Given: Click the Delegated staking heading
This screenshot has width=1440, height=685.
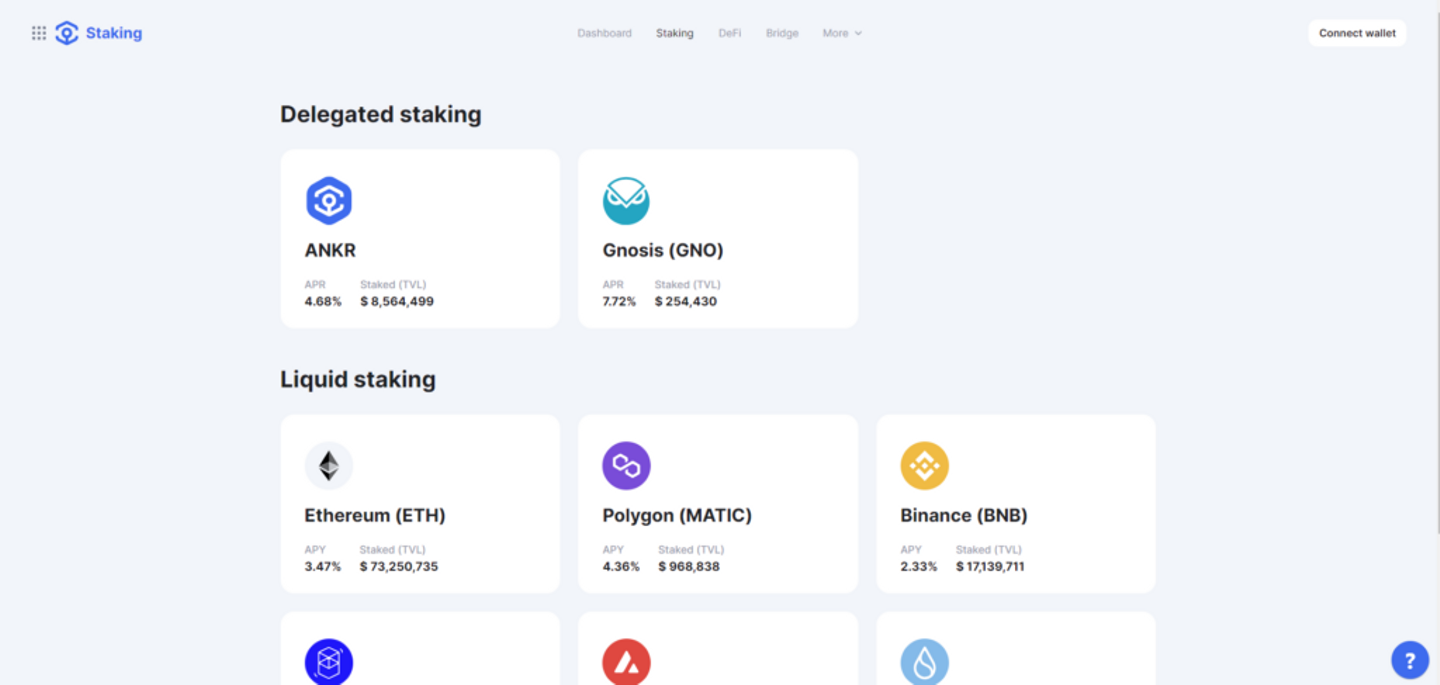Looking at the screenshot, I should coord(381,114).
